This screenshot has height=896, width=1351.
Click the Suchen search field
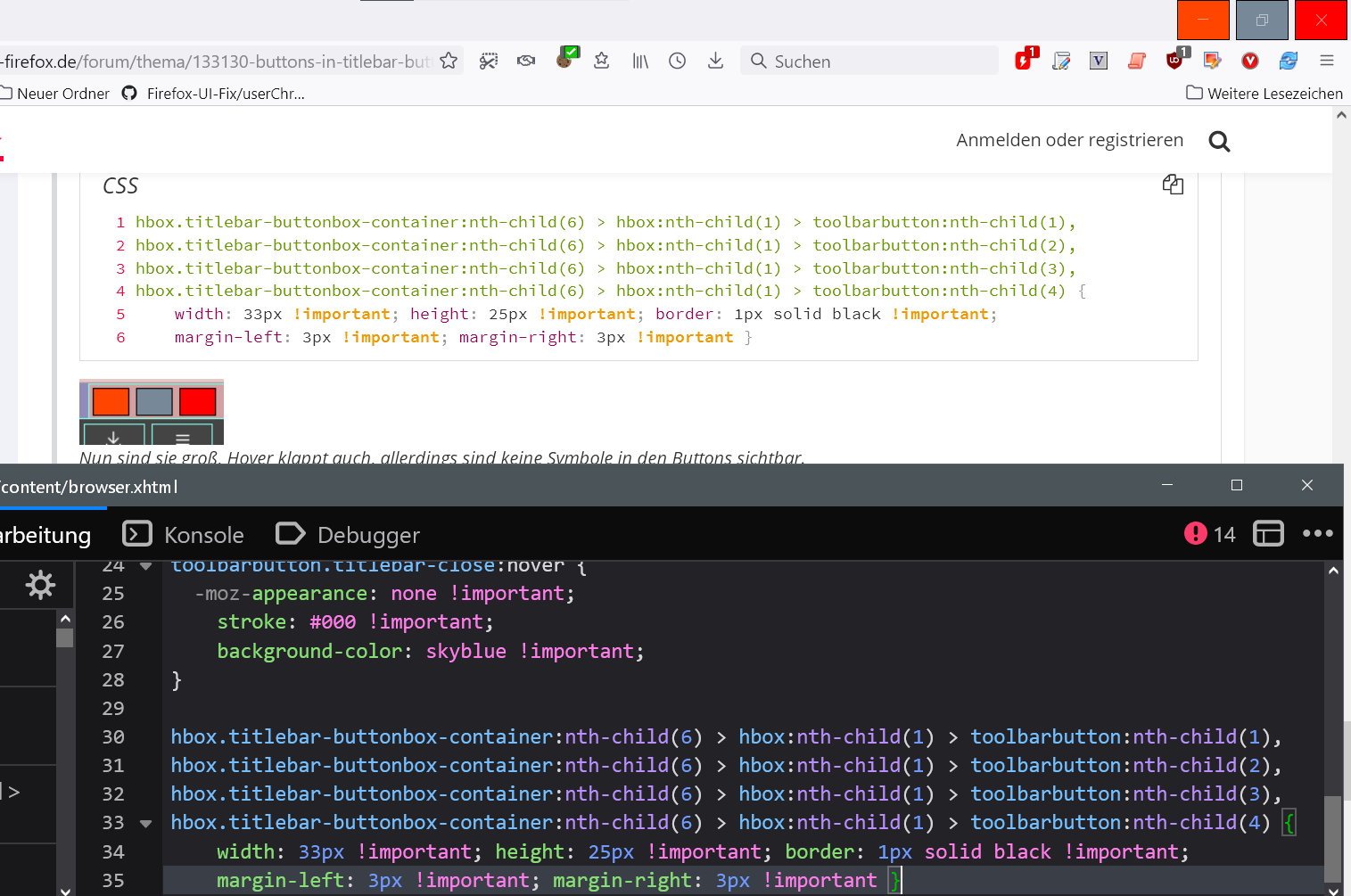coord(869,61)
